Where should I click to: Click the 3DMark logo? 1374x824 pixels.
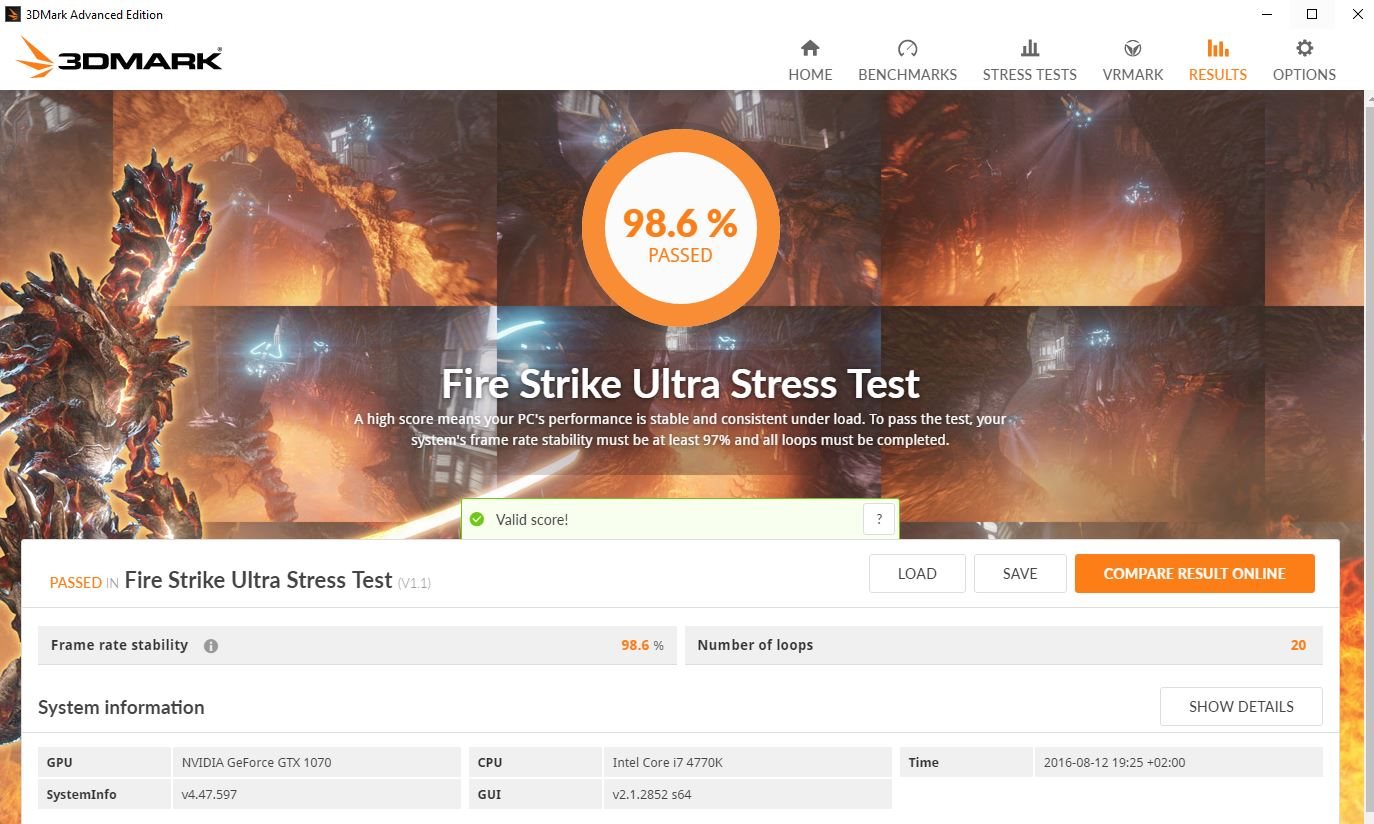coord(120,57)
